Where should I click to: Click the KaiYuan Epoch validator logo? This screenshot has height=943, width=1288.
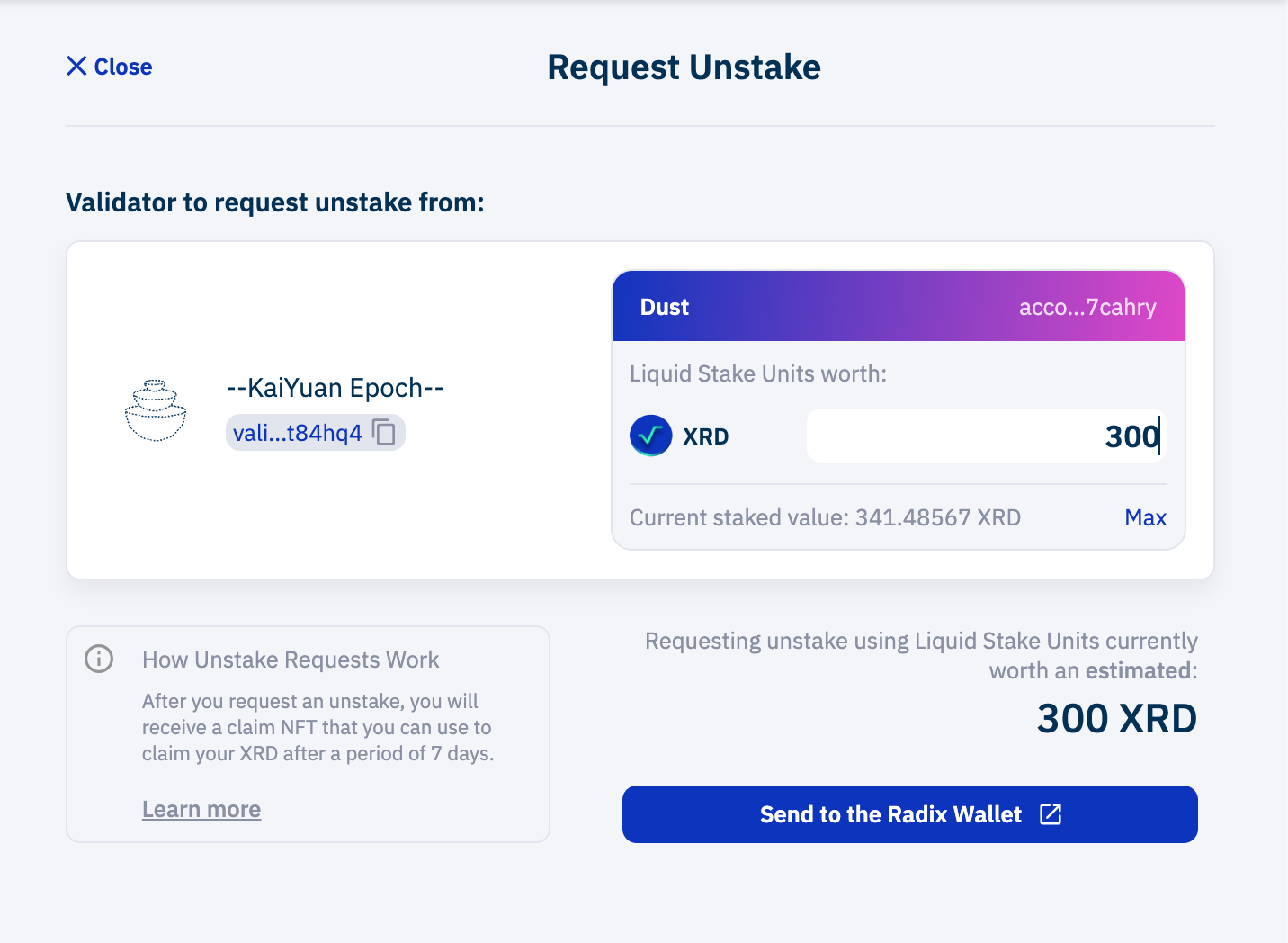(156, 411)
